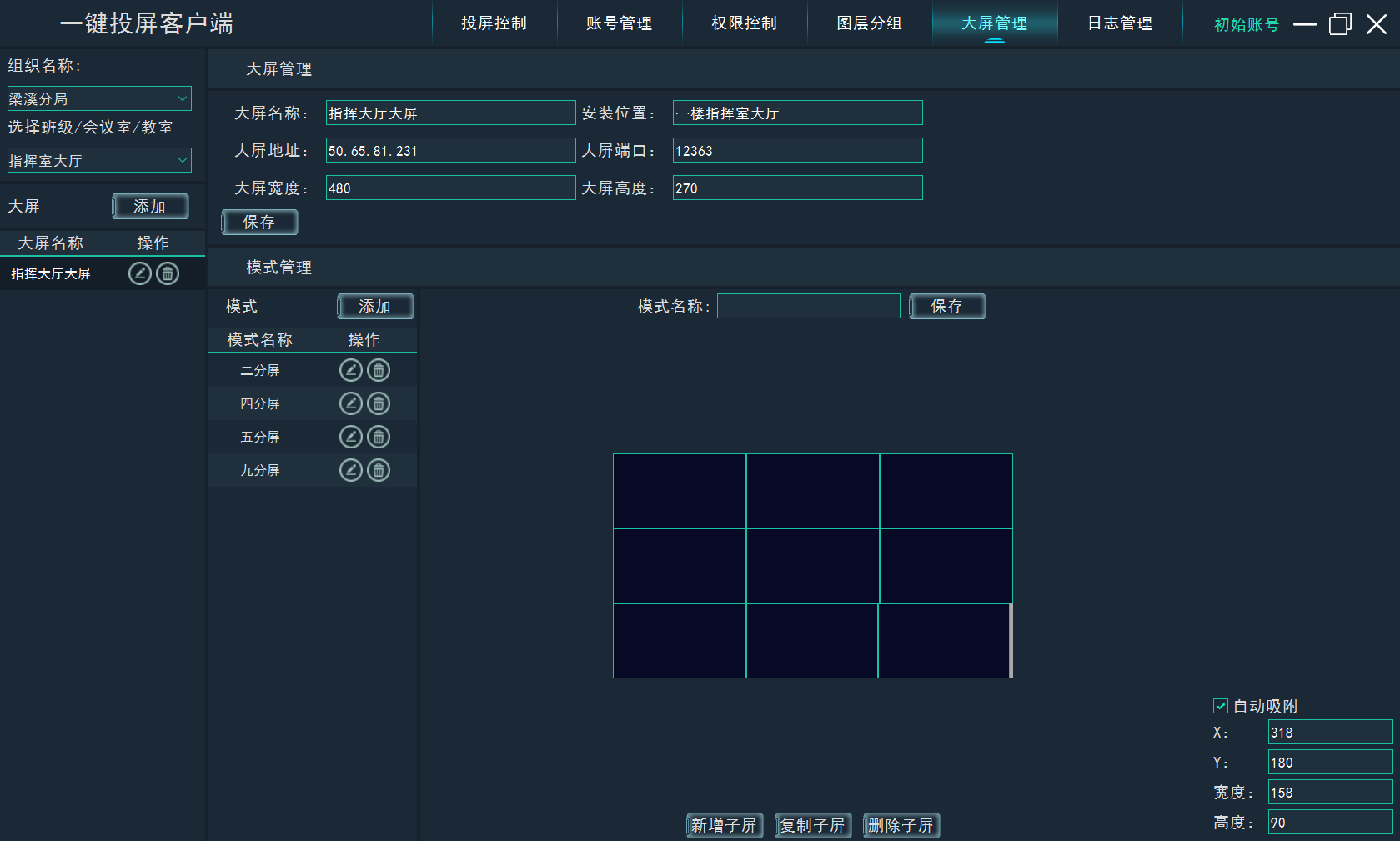Image resolution: width=1400 pixels, height=841 pixels.
Task: Focus the Y coordinate field
Action: point(1330,762)
